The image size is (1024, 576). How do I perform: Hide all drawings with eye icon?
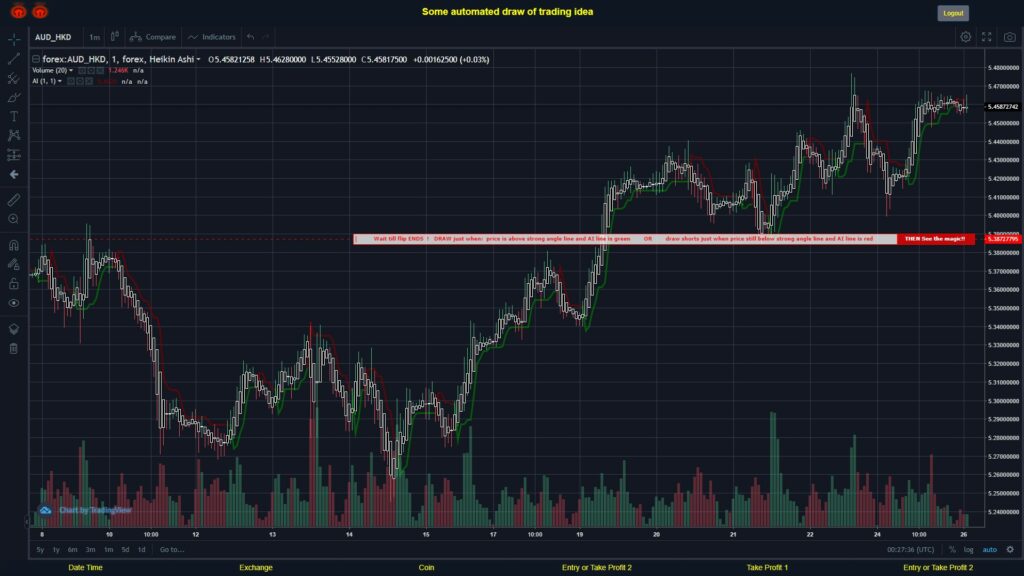tap(14, 303)
